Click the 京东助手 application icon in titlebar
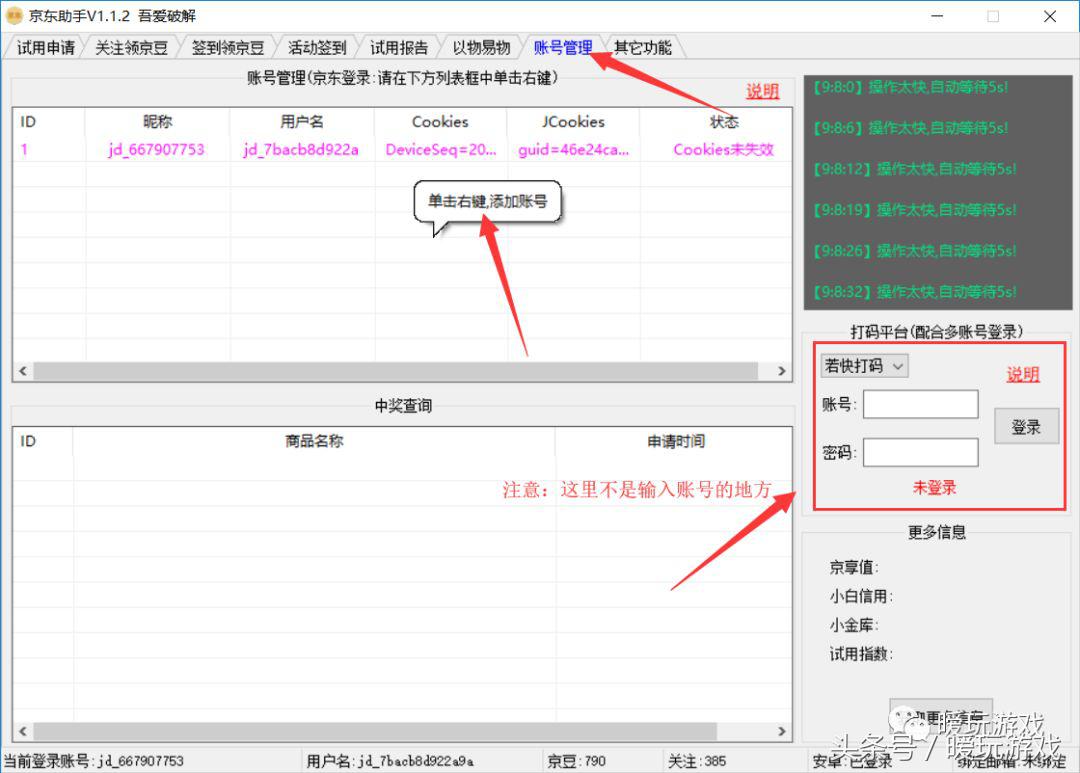 tap(14, 15)
